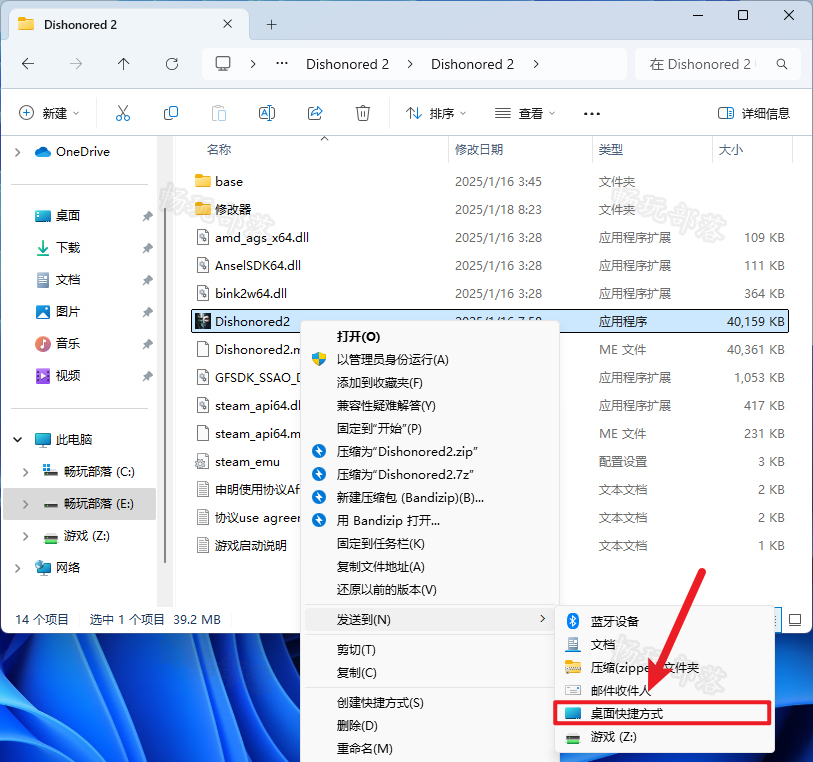Sort by the 大小 column header
The image size is (813, 762).
pos(731,150)
